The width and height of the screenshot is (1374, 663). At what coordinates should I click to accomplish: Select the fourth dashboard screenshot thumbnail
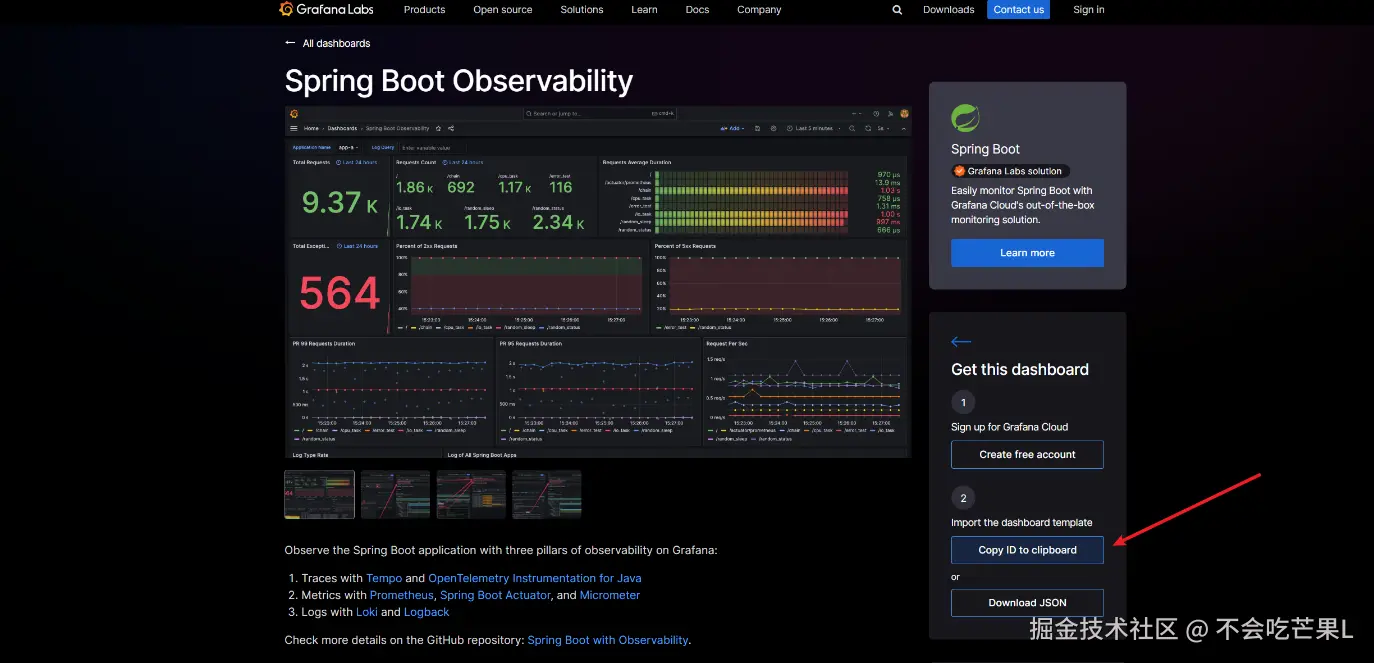coord(547,495)
